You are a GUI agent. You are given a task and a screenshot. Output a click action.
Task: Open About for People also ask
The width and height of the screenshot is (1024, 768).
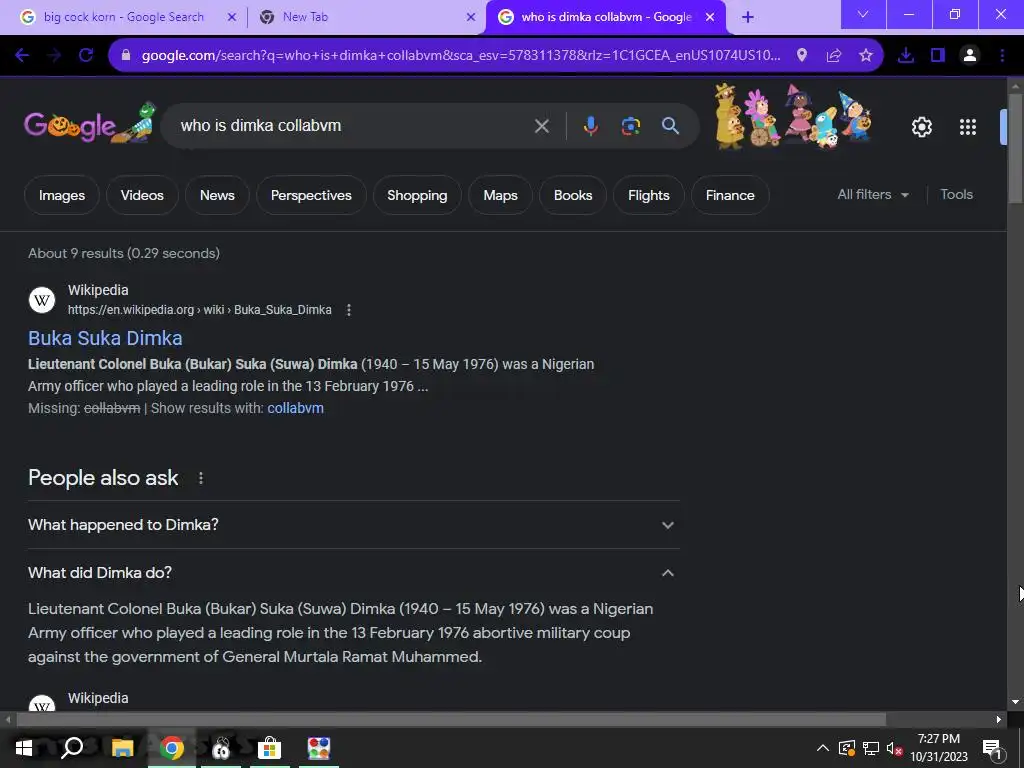[200, 478]
